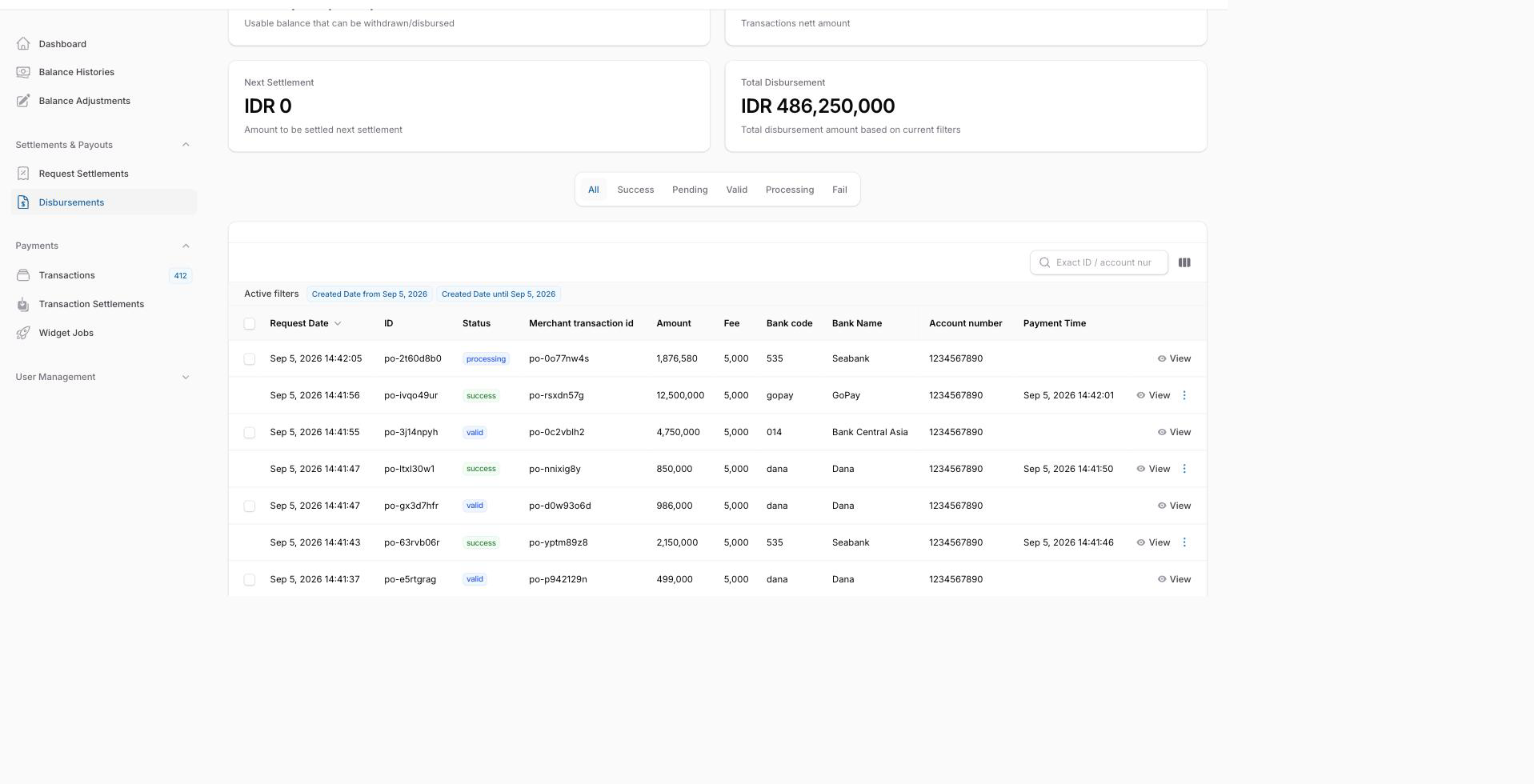The height and width of the screenshot is (784, 1534).
Task: Click the Payment Time column header
Action: [1055, 323]
